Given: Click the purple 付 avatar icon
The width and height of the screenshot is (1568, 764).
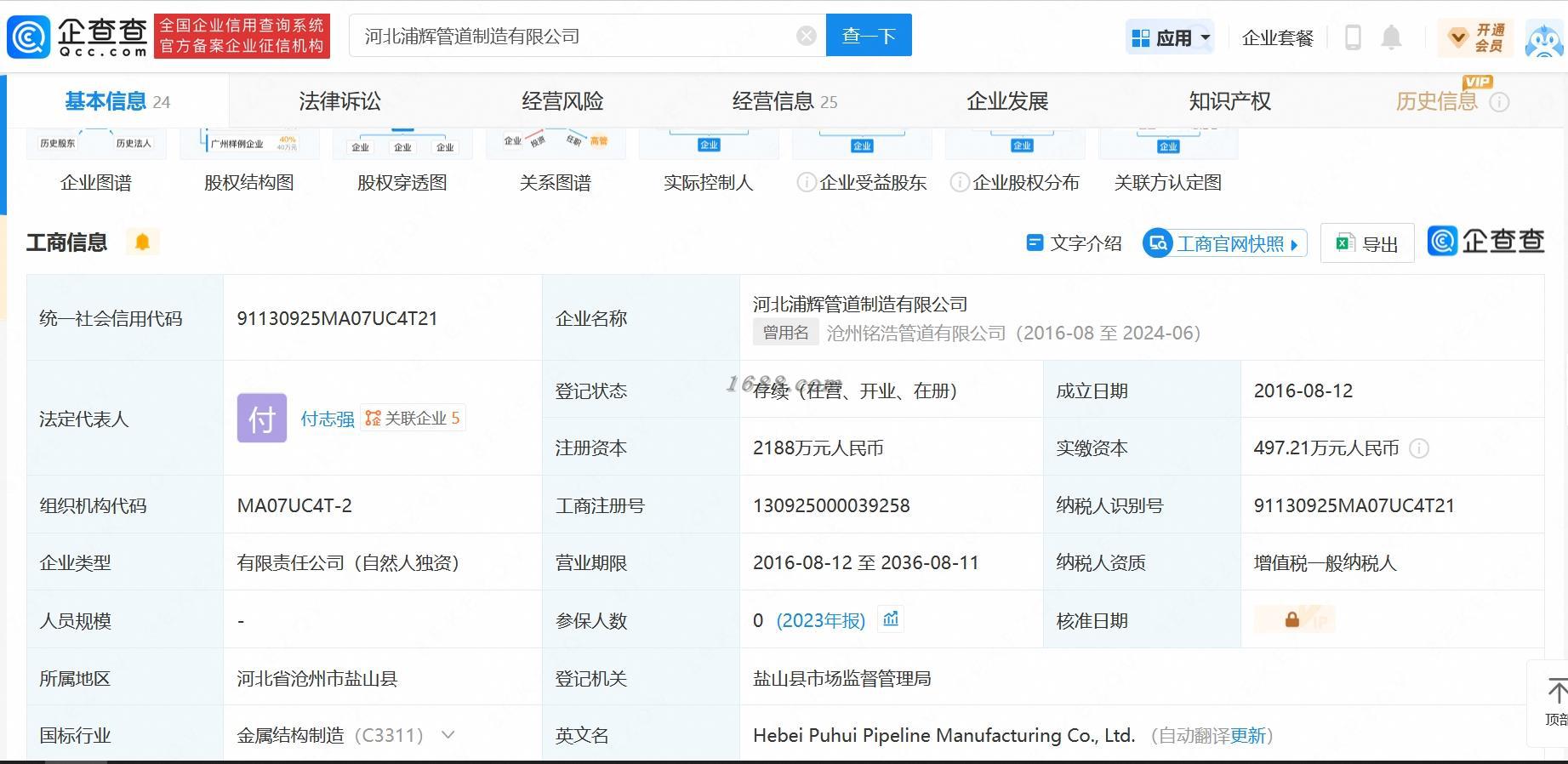Looking at the screenshot, I should 262,418.
